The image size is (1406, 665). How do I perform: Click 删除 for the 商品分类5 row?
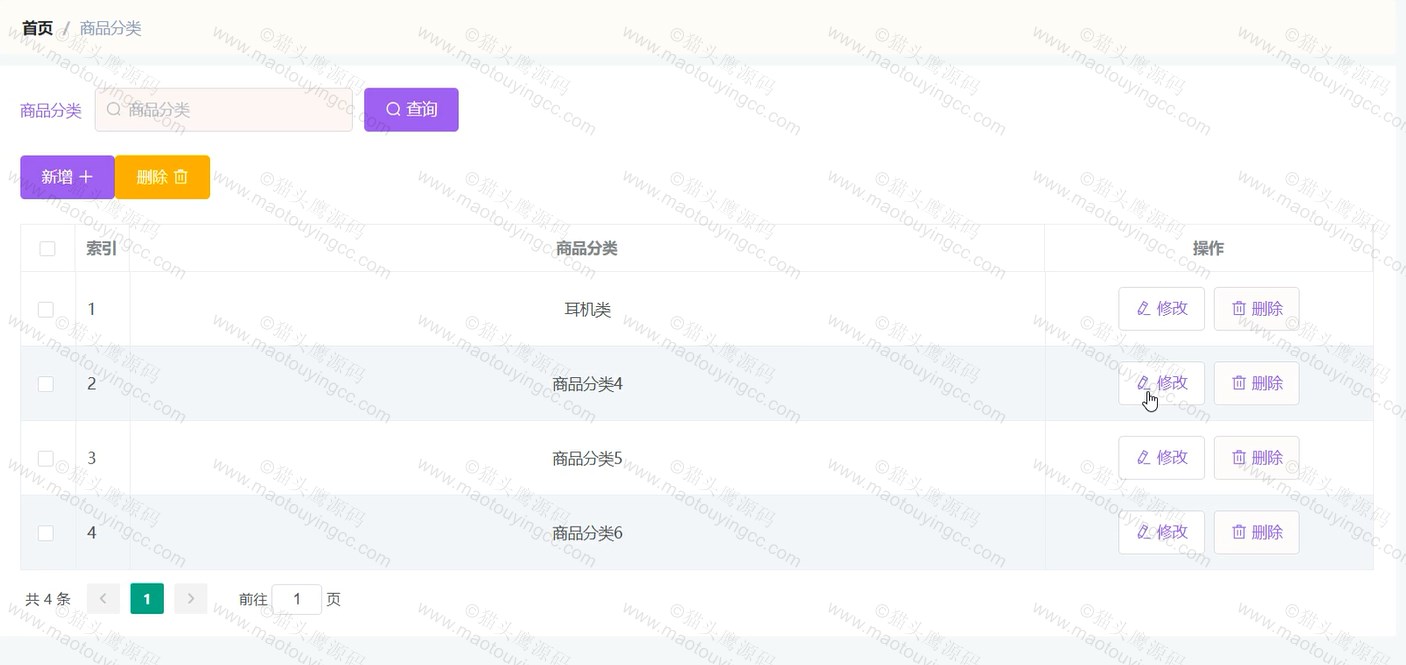[1256, 458]
